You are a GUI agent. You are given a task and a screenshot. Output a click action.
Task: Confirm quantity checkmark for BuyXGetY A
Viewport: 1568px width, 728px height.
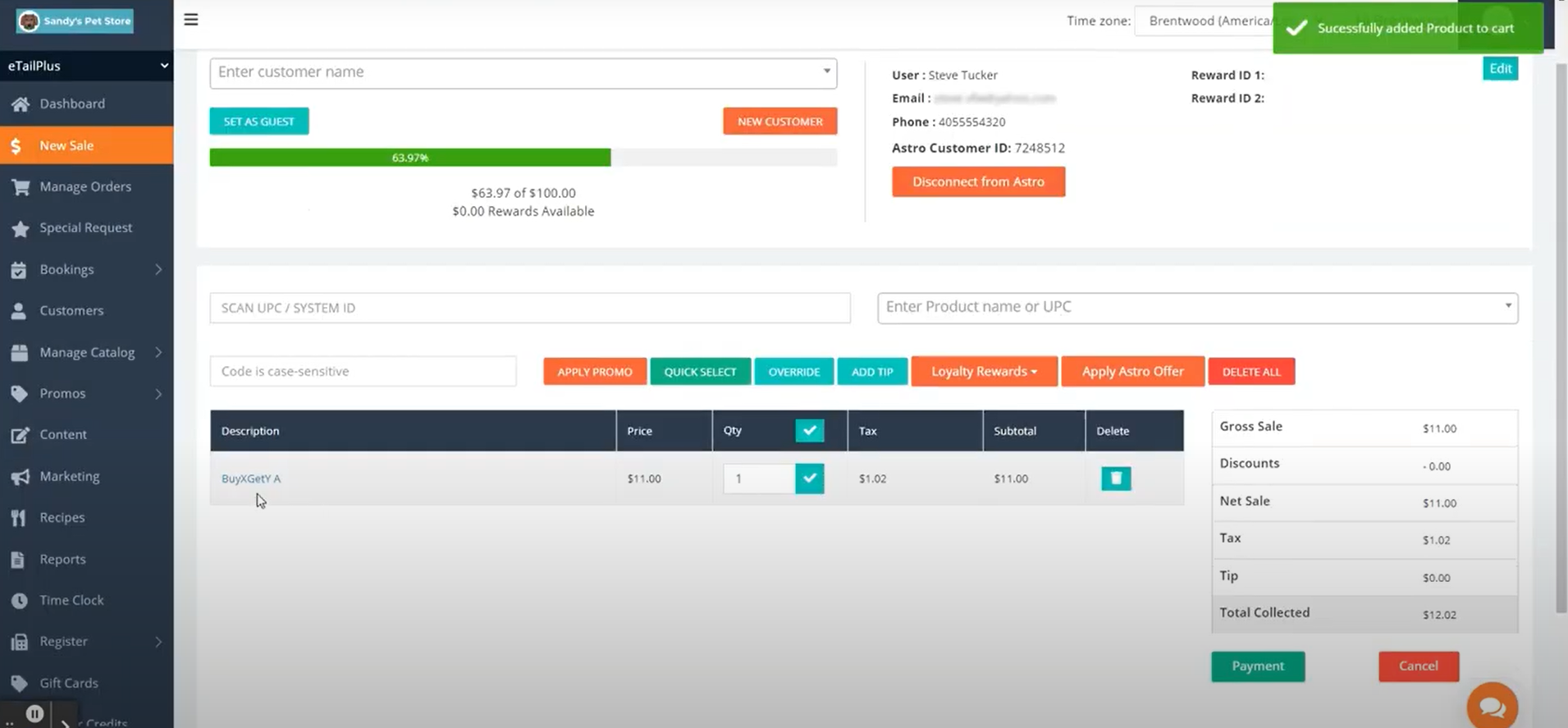[x=809, y=478]
